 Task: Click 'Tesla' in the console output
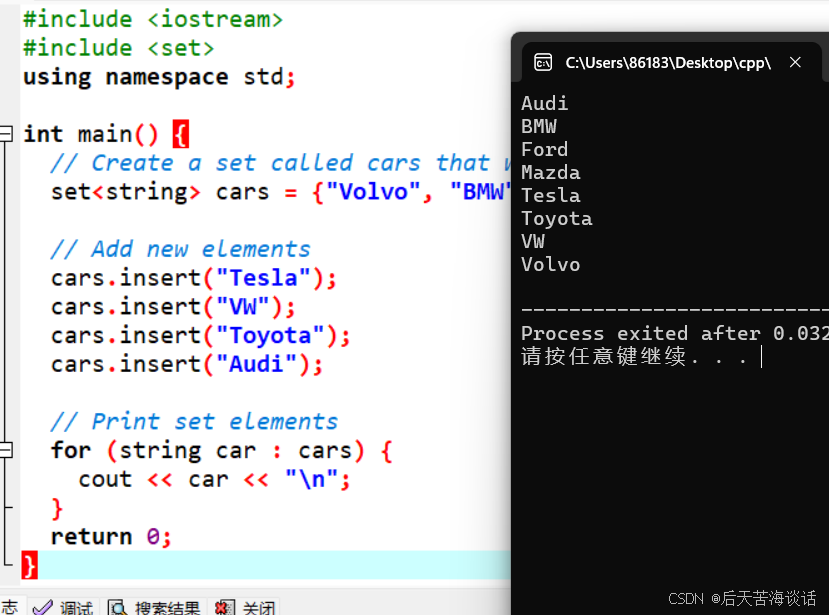(x=550, y=196)
